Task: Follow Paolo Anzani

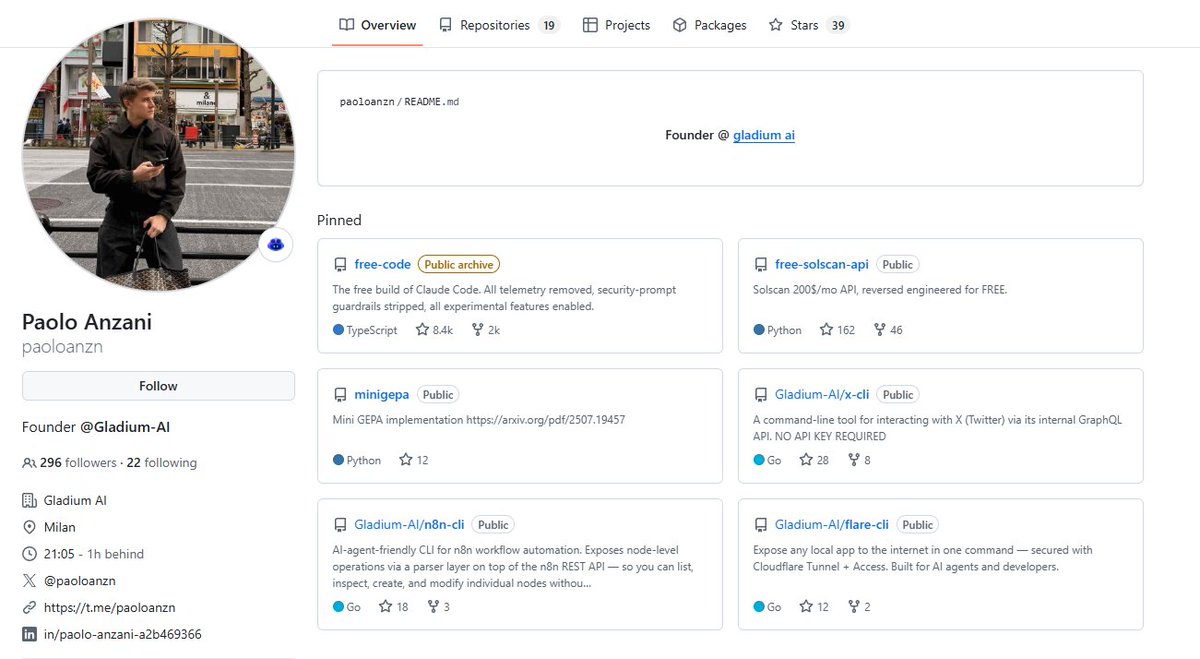Action: tap(158, 386)
